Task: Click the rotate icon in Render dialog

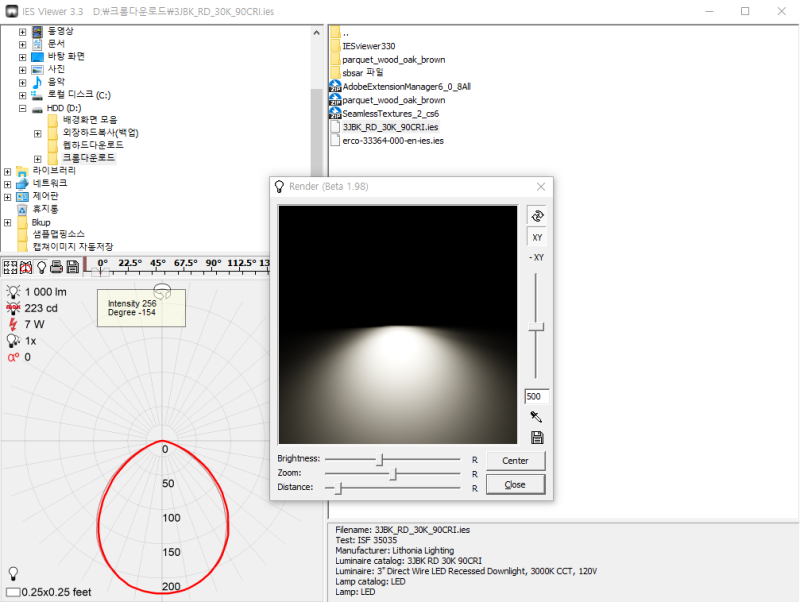Action: coord(537,216)
